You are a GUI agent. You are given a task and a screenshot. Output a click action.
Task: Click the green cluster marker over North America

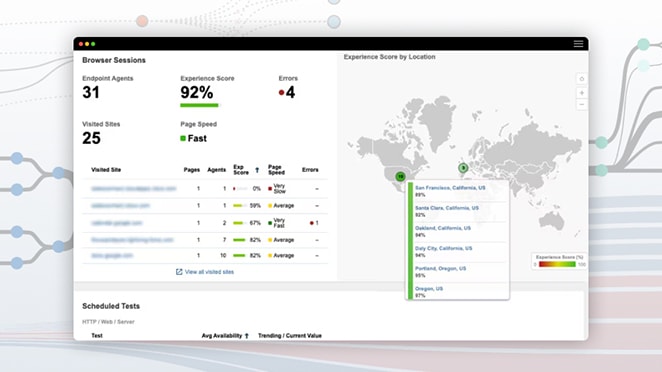(400, 176)
